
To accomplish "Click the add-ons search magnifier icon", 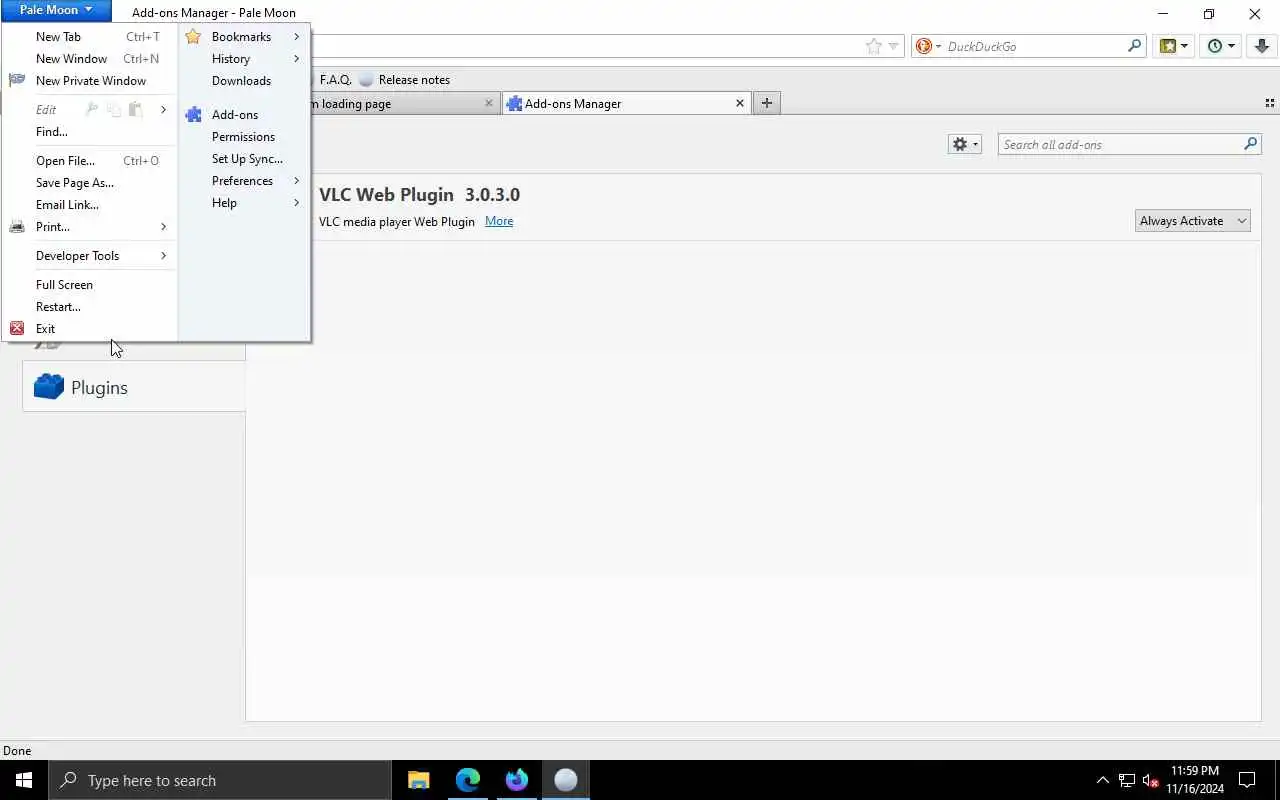I will (x=1250, y=145).
